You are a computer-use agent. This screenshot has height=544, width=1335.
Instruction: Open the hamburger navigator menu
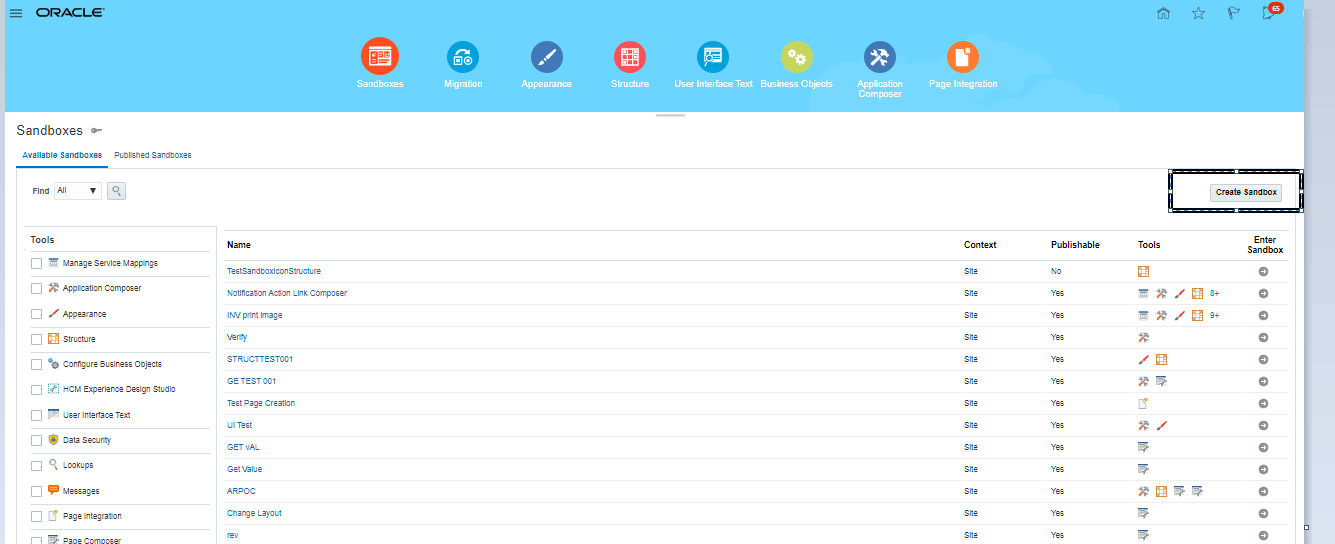(16, 13)
